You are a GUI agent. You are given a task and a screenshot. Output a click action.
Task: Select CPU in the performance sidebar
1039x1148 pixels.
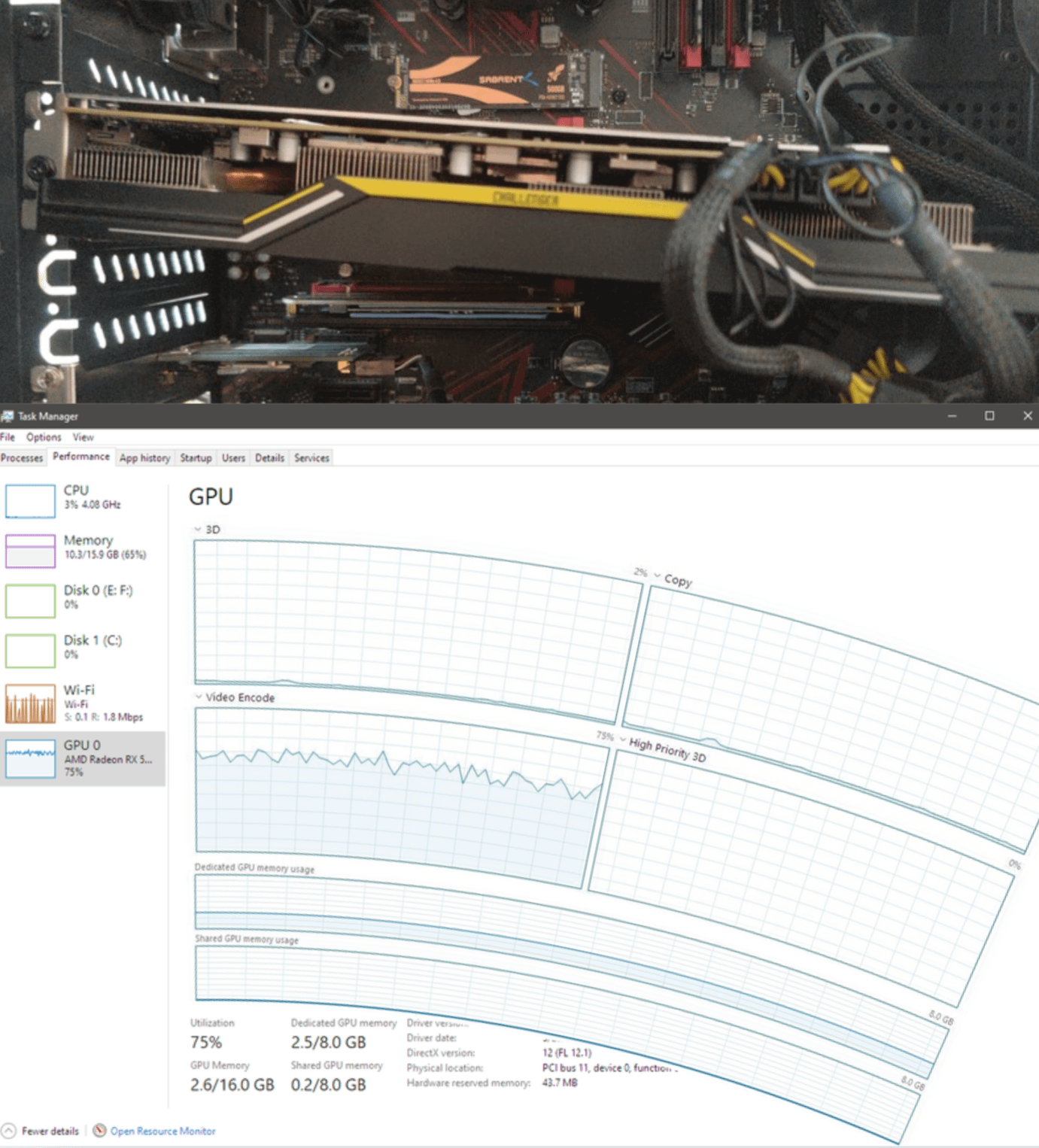click(83, 500)
